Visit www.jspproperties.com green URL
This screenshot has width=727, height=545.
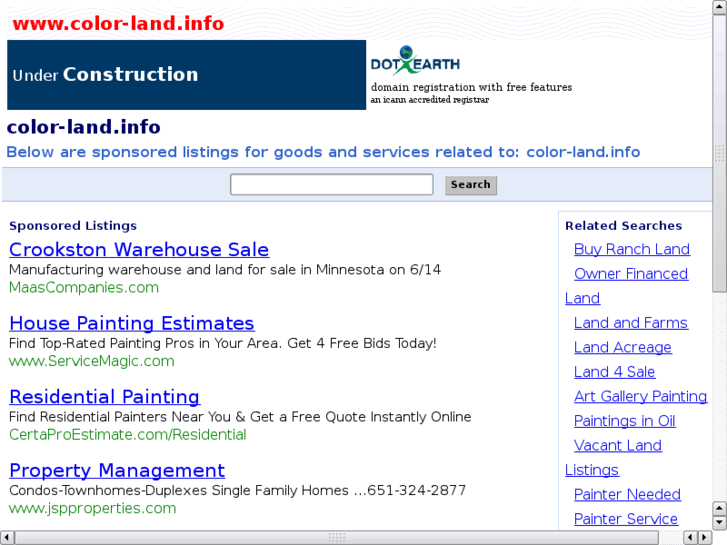click(x=93, y=508)
